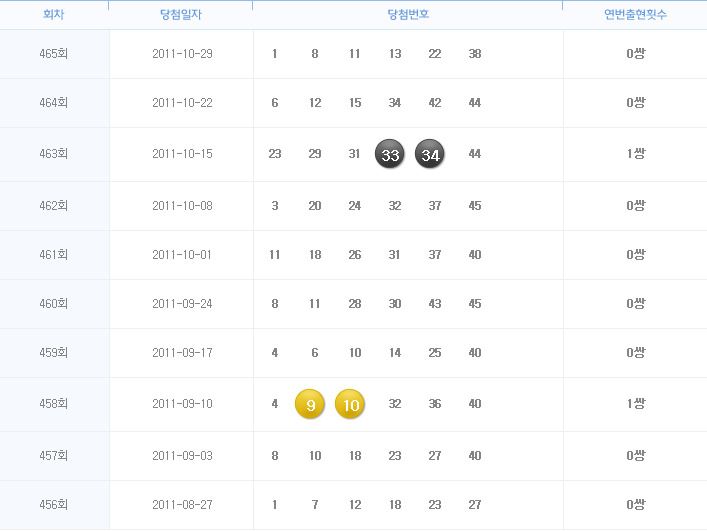The width and height of the screenshot is (707, 531).
Task: Click draw date 2011-08-27
Action: tap(182, 504)
